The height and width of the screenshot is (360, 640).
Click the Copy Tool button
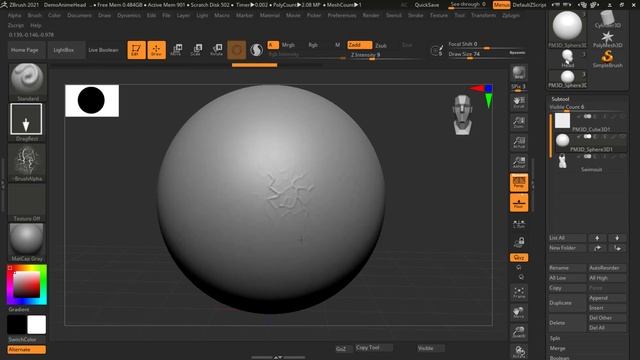(x=373, y=348)
